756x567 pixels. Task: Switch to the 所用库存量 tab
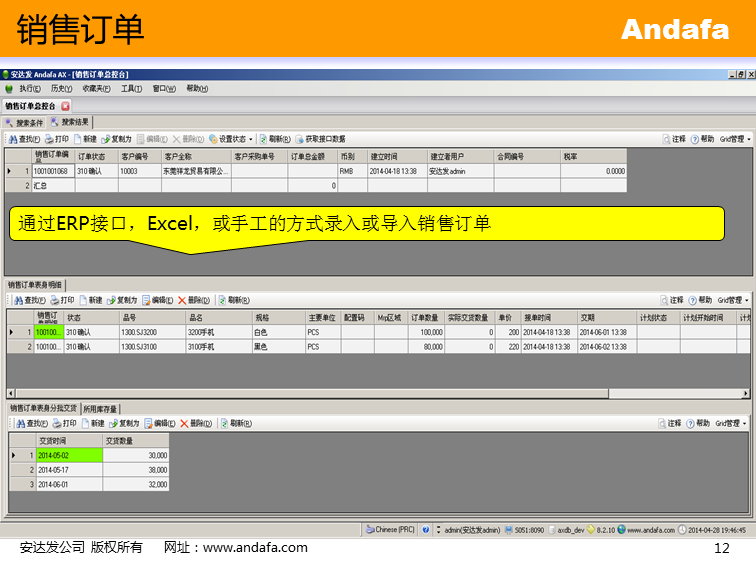point(100,408)
